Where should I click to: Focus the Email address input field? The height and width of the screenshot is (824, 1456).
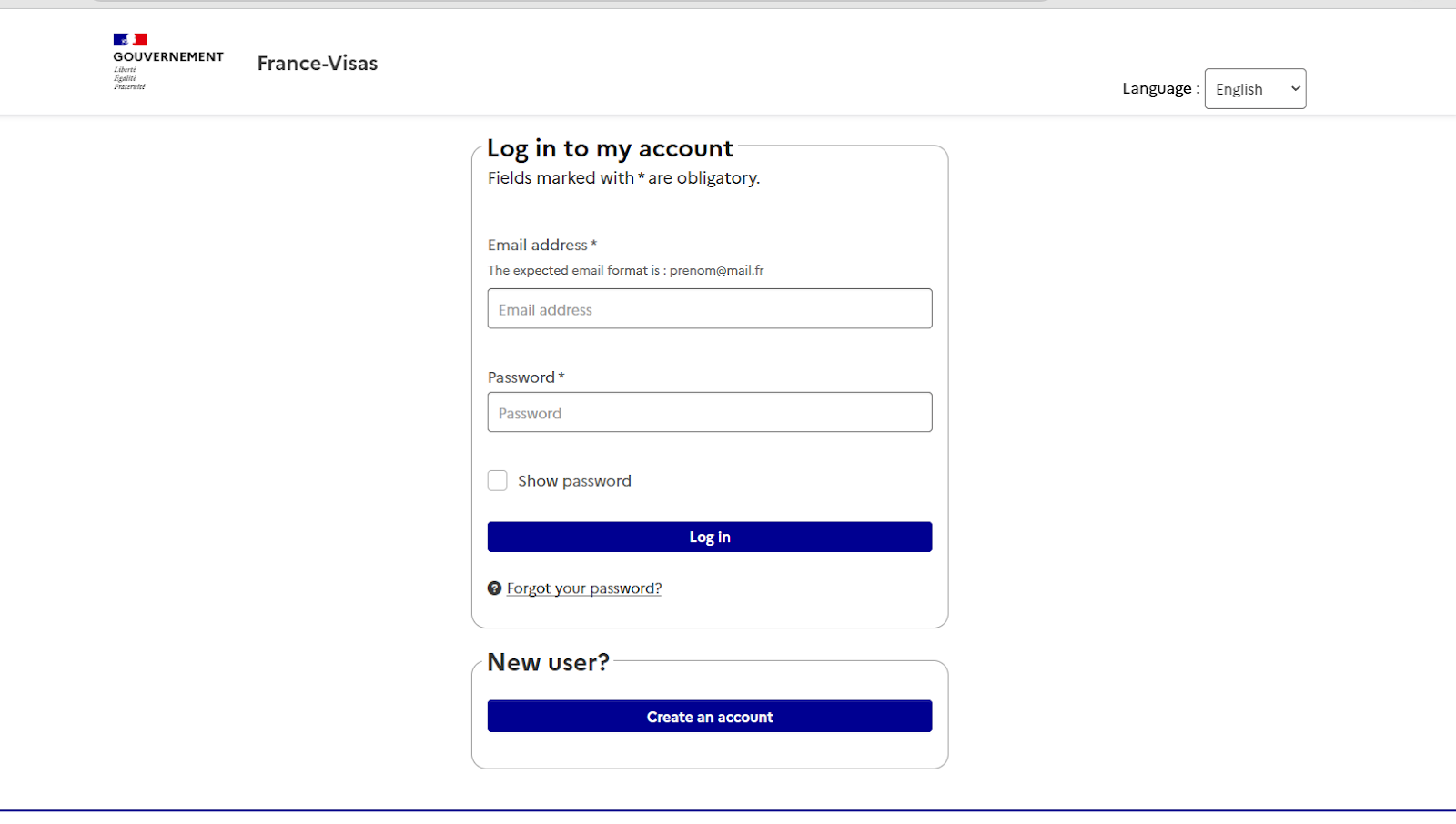[x=710, y=308]
